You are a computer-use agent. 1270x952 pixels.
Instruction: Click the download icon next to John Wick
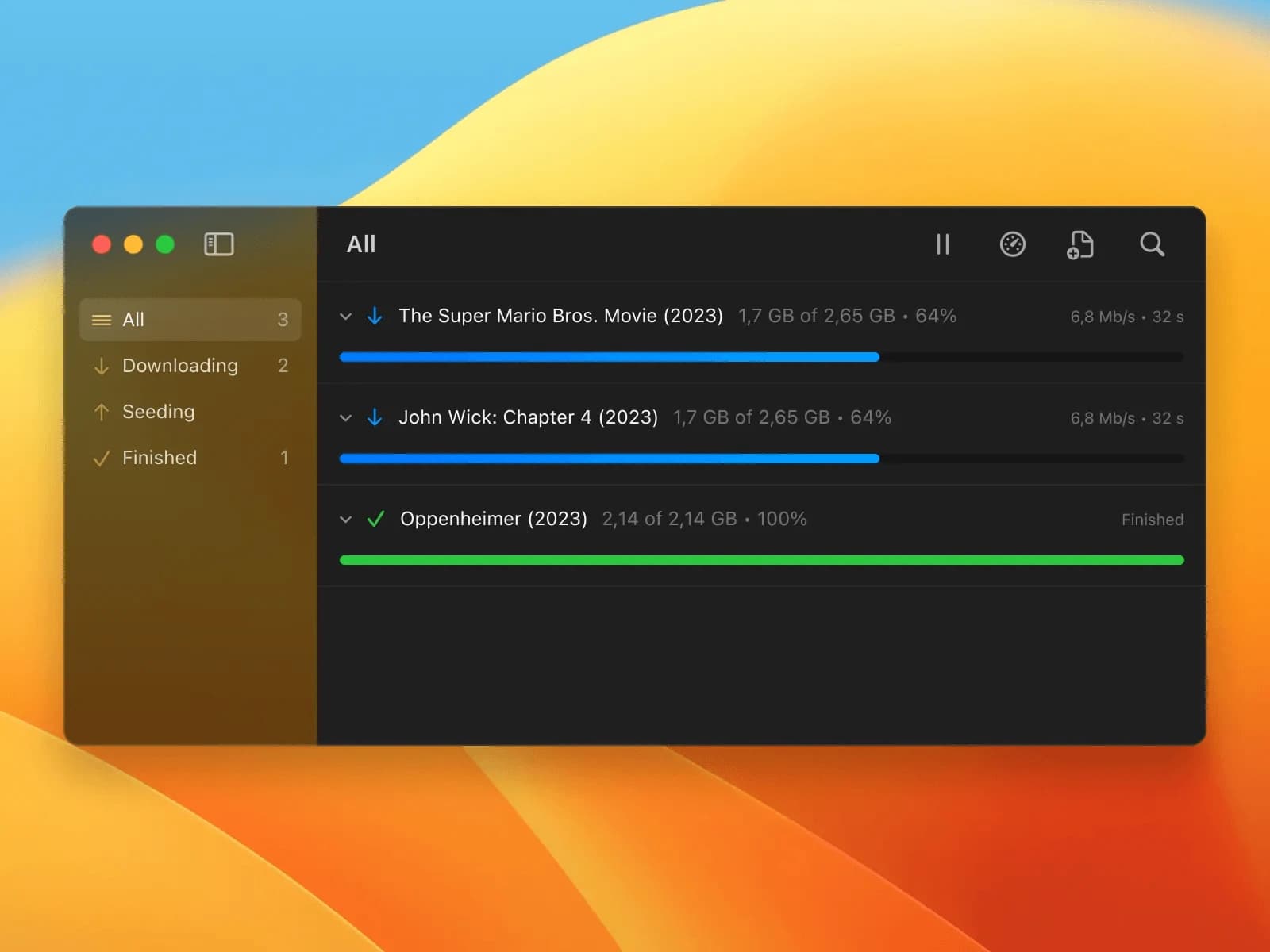point(374,416)
